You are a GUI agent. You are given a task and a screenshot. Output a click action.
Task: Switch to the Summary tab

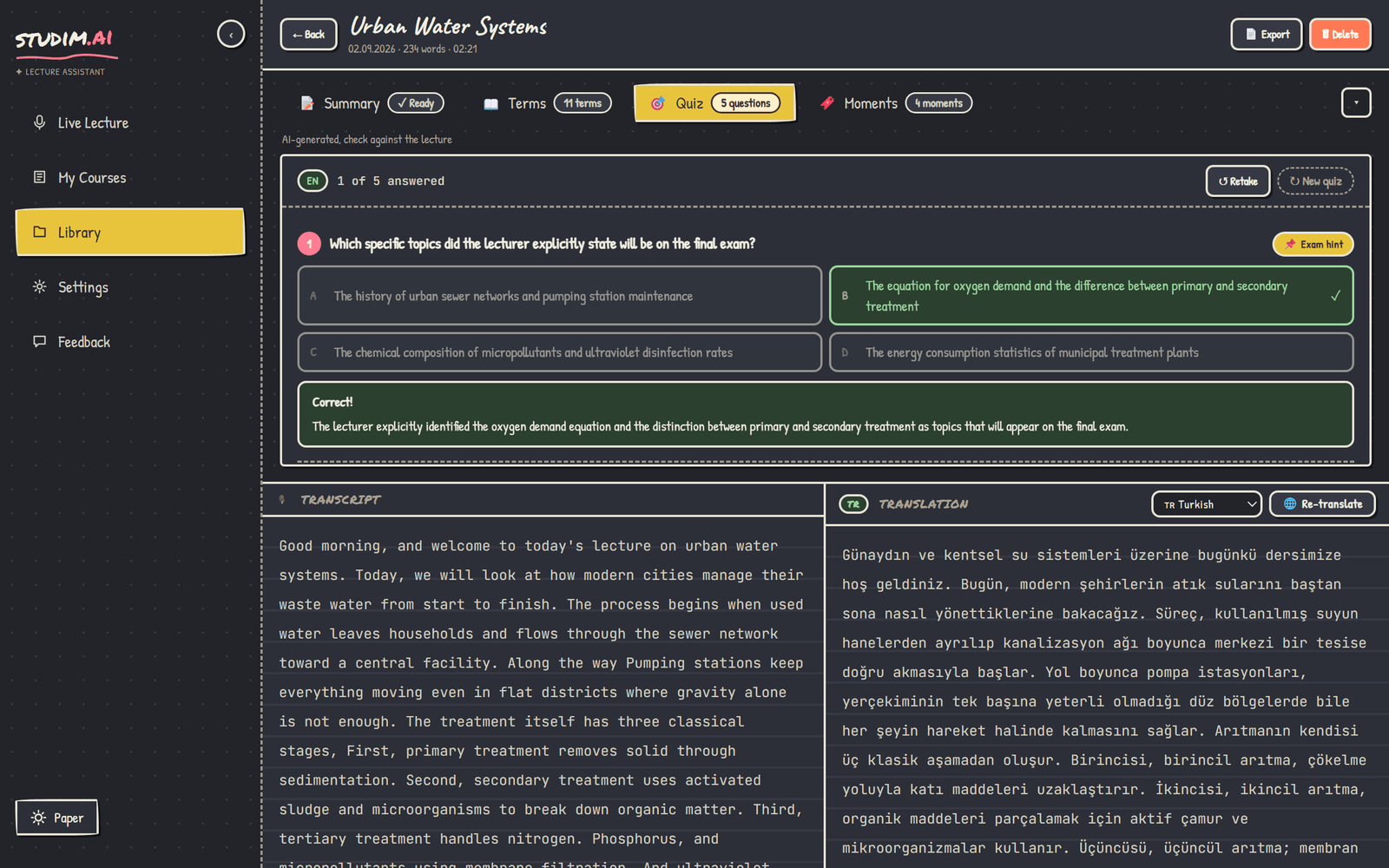pos(372,103)
